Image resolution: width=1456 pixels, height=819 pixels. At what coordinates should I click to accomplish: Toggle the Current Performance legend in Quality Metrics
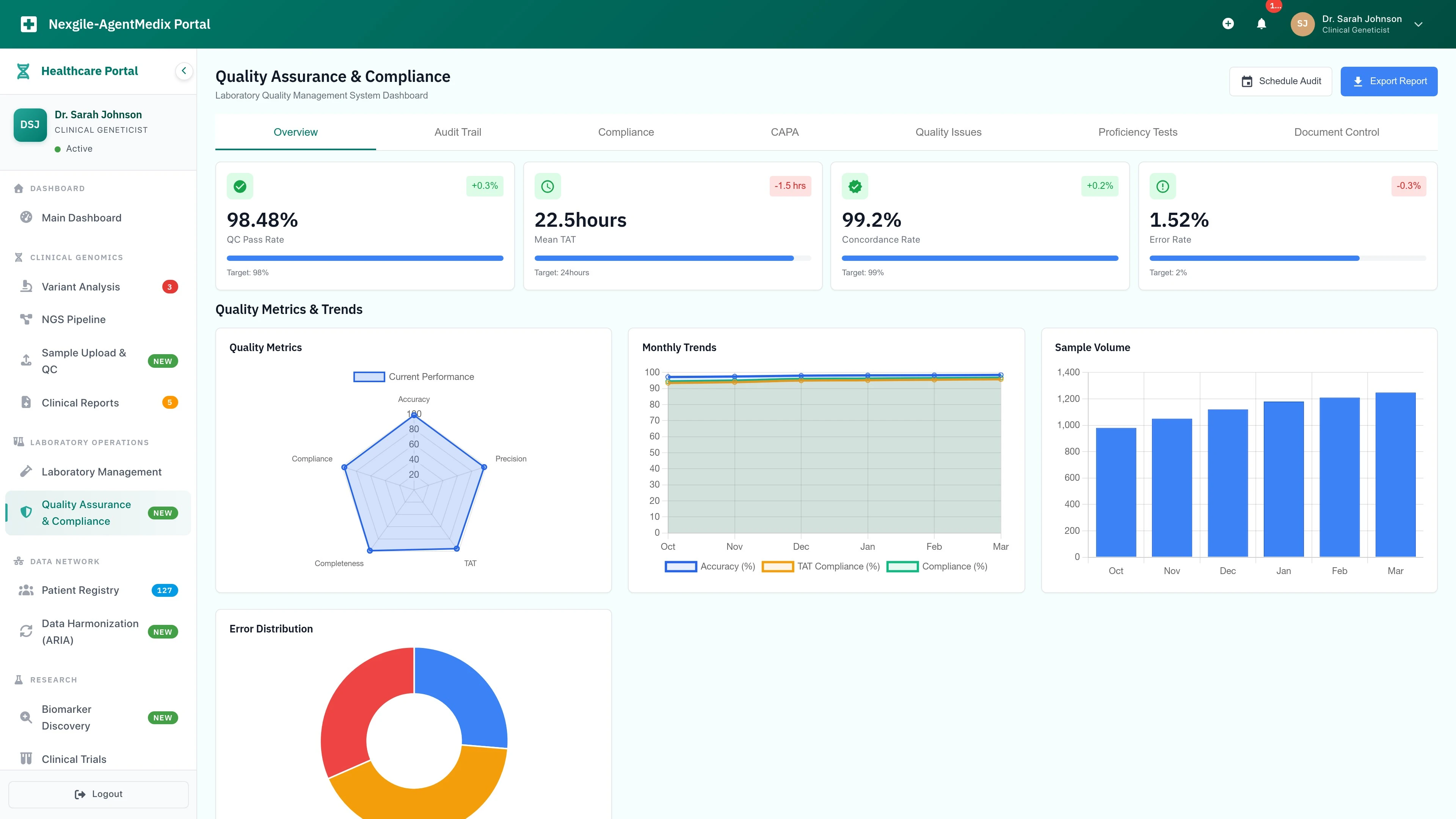414,377
